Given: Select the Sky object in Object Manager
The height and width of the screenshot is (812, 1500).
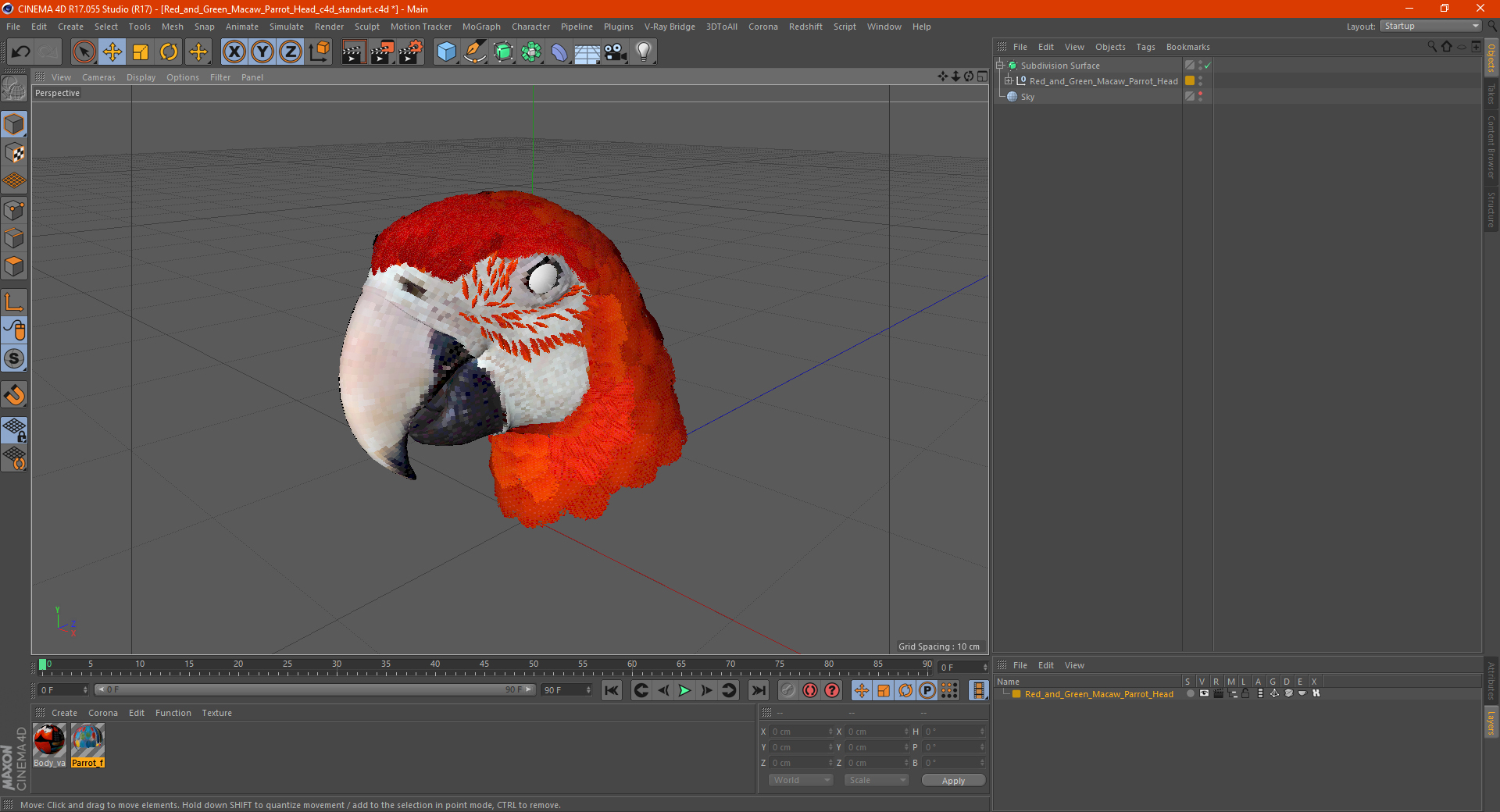Looking at the screenshot, I should pyautogui.click(x=1027, y=97).
